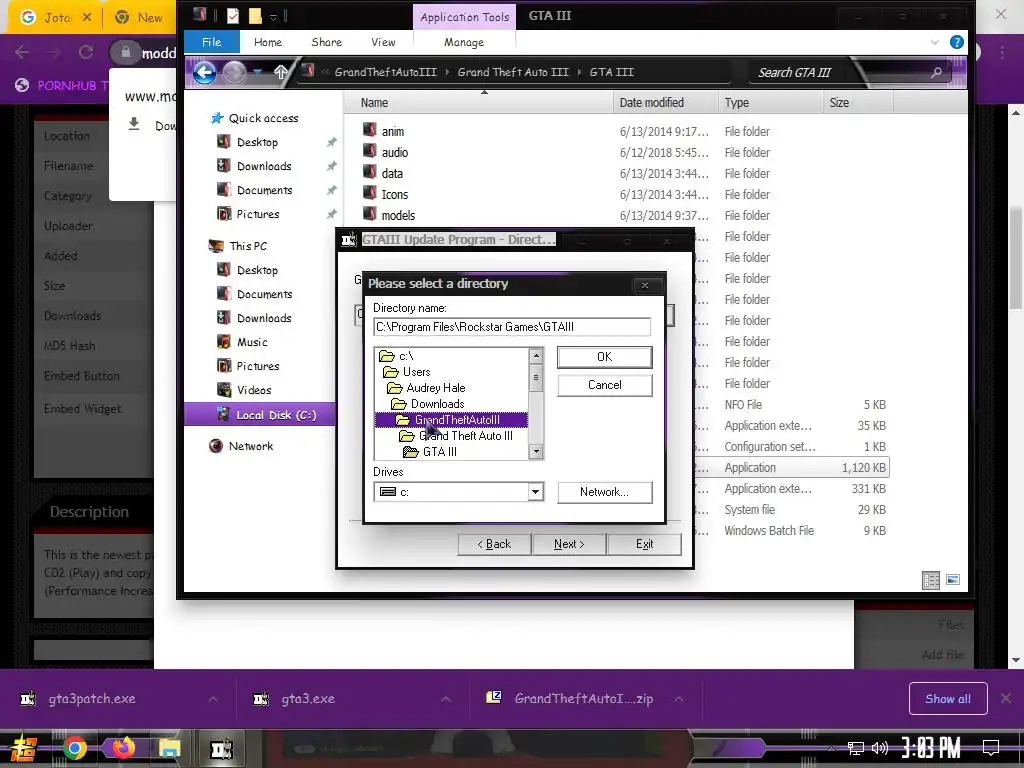Open the notification center icon
Image resolution: width=1024 pixels, height=768 pixels.
tap(991, 748)
